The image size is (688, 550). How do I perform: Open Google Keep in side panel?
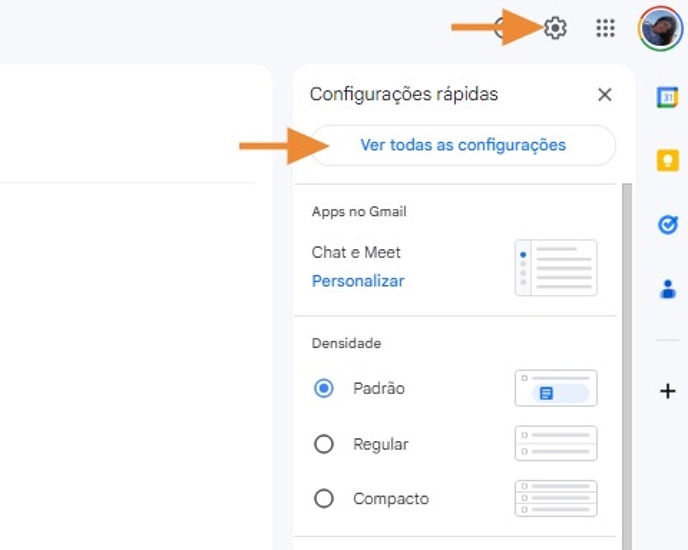click(x=667, y=161)
